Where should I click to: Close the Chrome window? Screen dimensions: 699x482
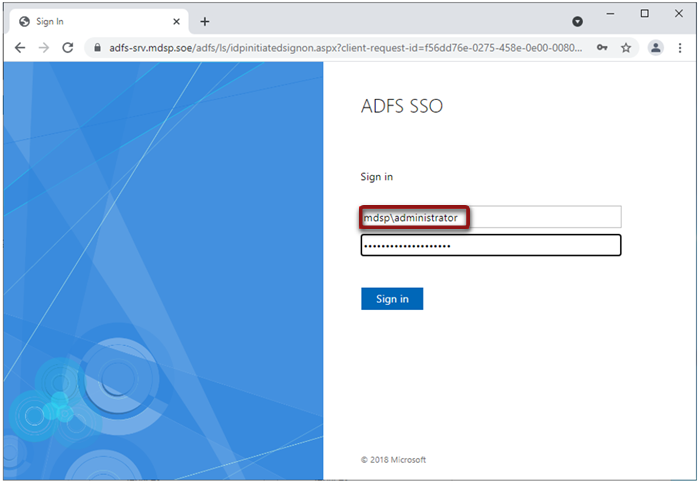tap(678, 14)
